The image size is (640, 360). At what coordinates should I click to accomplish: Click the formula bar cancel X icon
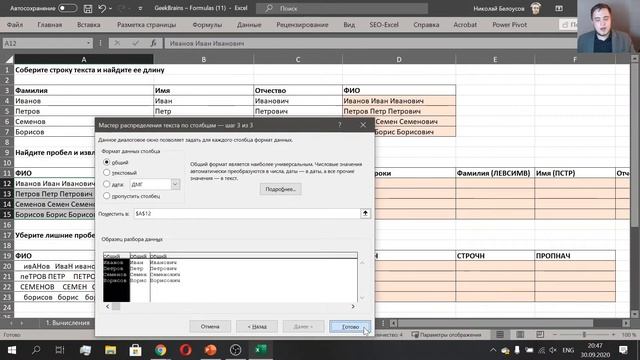(117, 43)
